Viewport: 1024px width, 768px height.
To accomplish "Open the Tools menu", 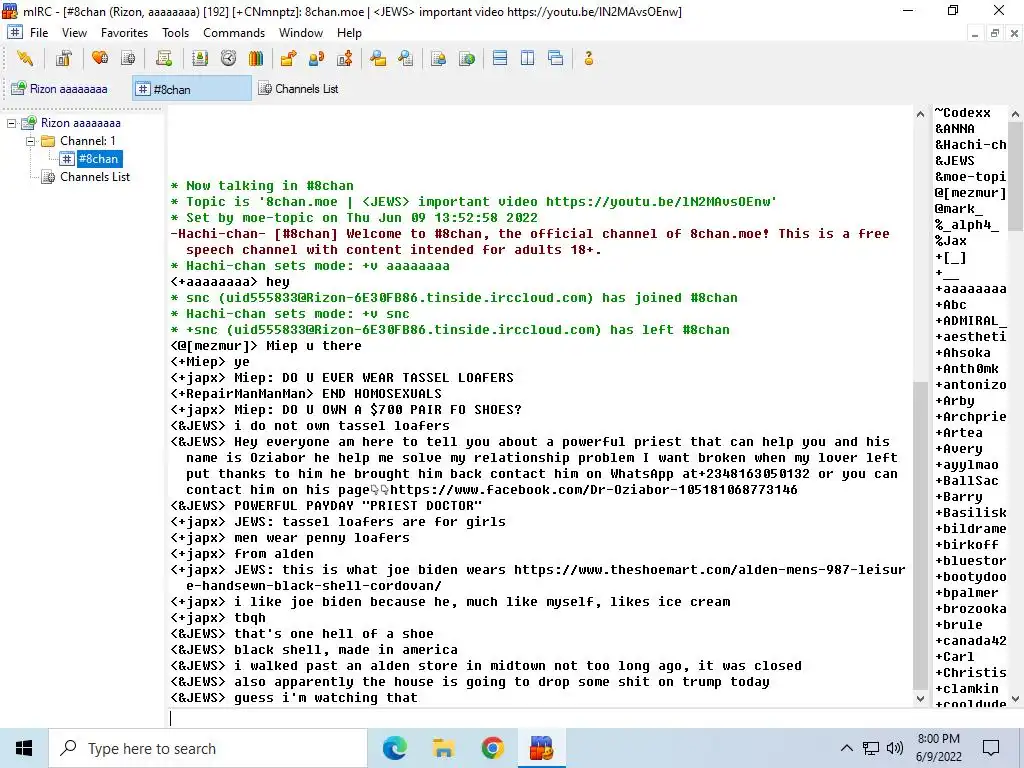I will (x=175, y=33).
